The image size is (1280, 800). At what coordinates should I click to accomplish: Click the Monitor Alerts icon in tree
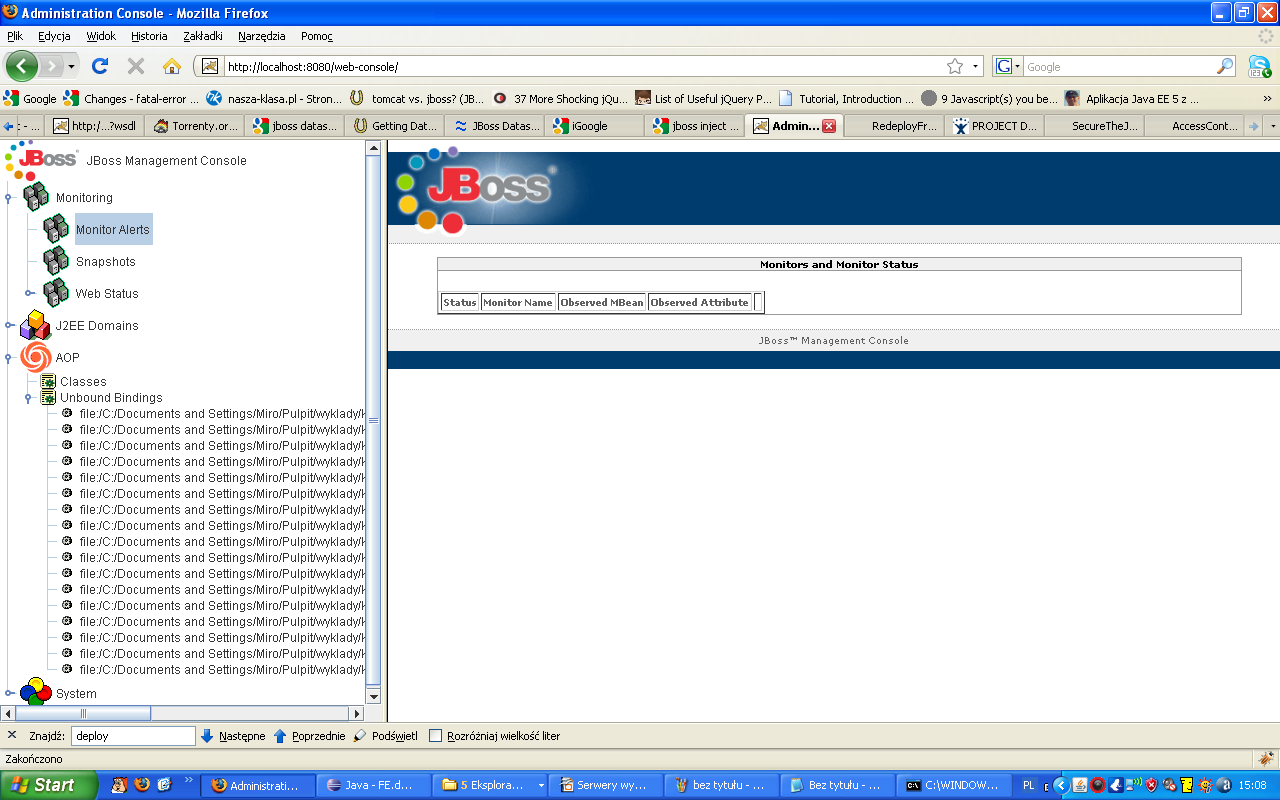click(56, 229)
